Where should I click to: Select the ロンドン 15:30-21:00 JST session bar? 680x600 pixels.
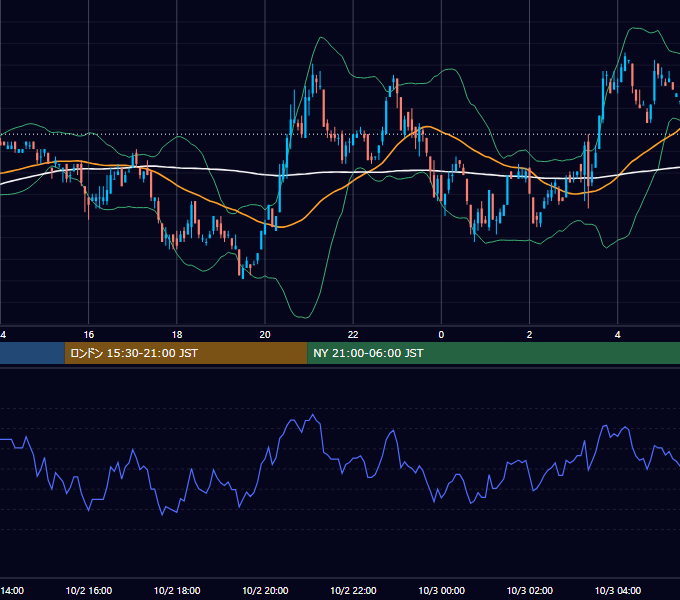click(186, 353)
